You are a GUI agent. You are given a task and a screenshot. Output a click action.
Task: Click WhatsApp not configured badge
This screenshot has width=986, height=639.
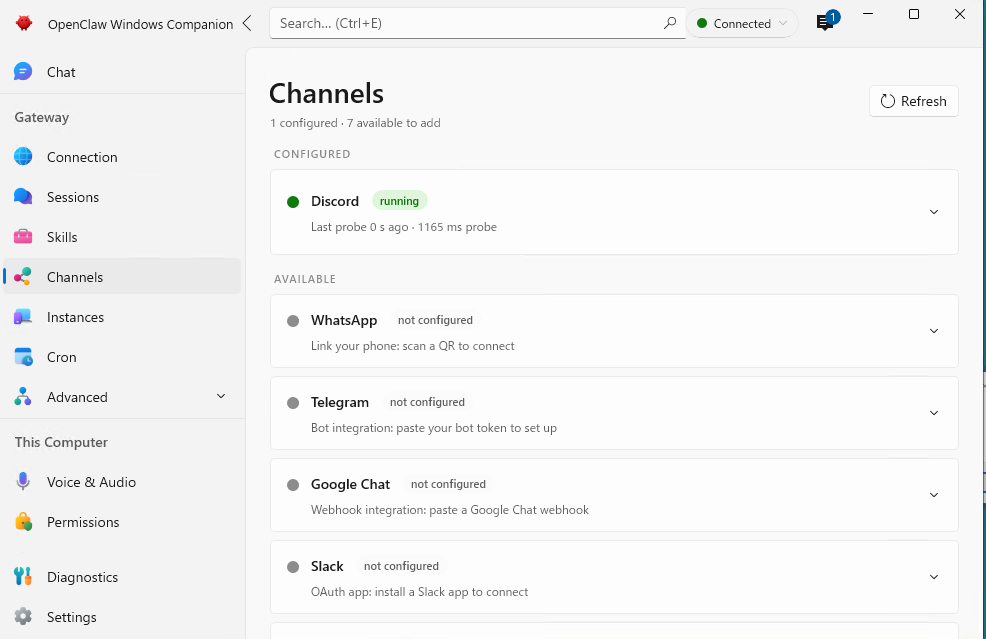(x=435, y=320)
